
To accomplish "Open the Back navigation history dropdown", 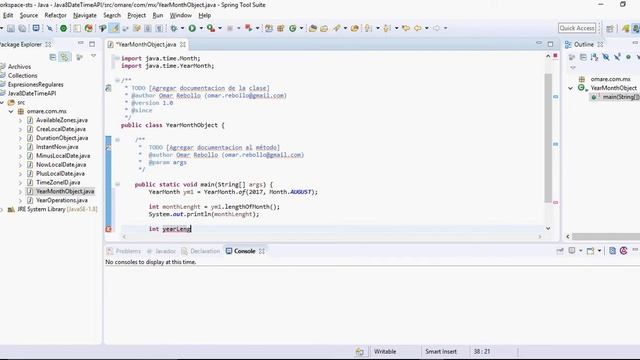I will click(x=427, y=28).
